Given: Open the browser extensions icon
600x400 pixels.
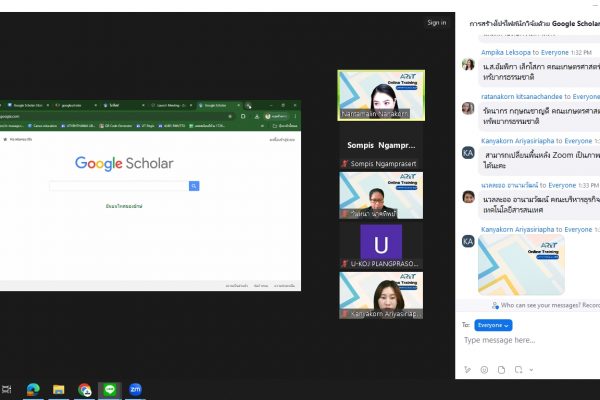Looking at the screenshot, I should point(243,116).
